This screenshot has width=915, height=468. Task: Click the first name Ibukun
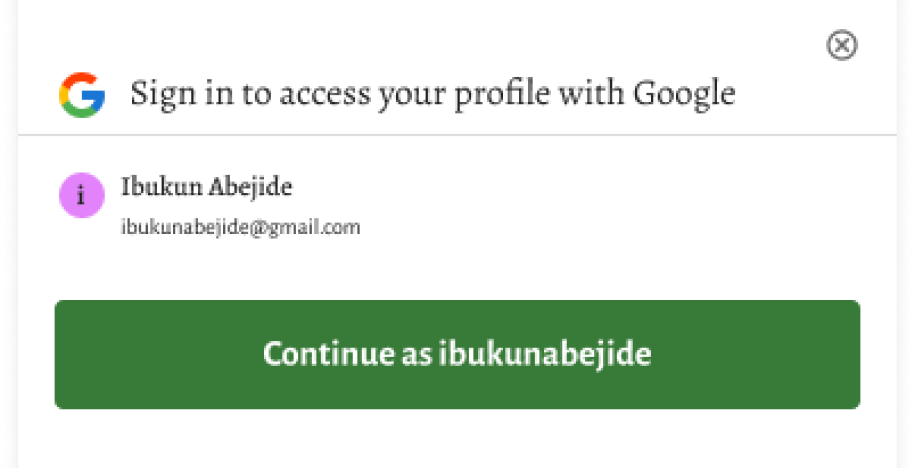point(159,186)
